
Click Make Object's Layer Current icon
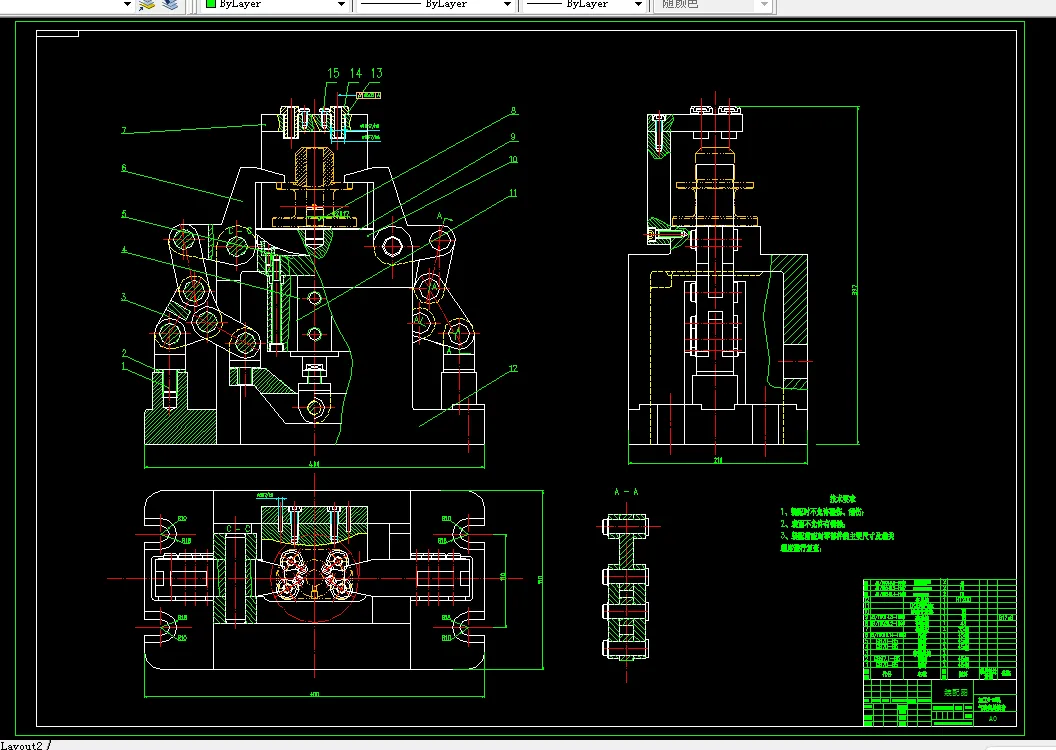(147, 4)
